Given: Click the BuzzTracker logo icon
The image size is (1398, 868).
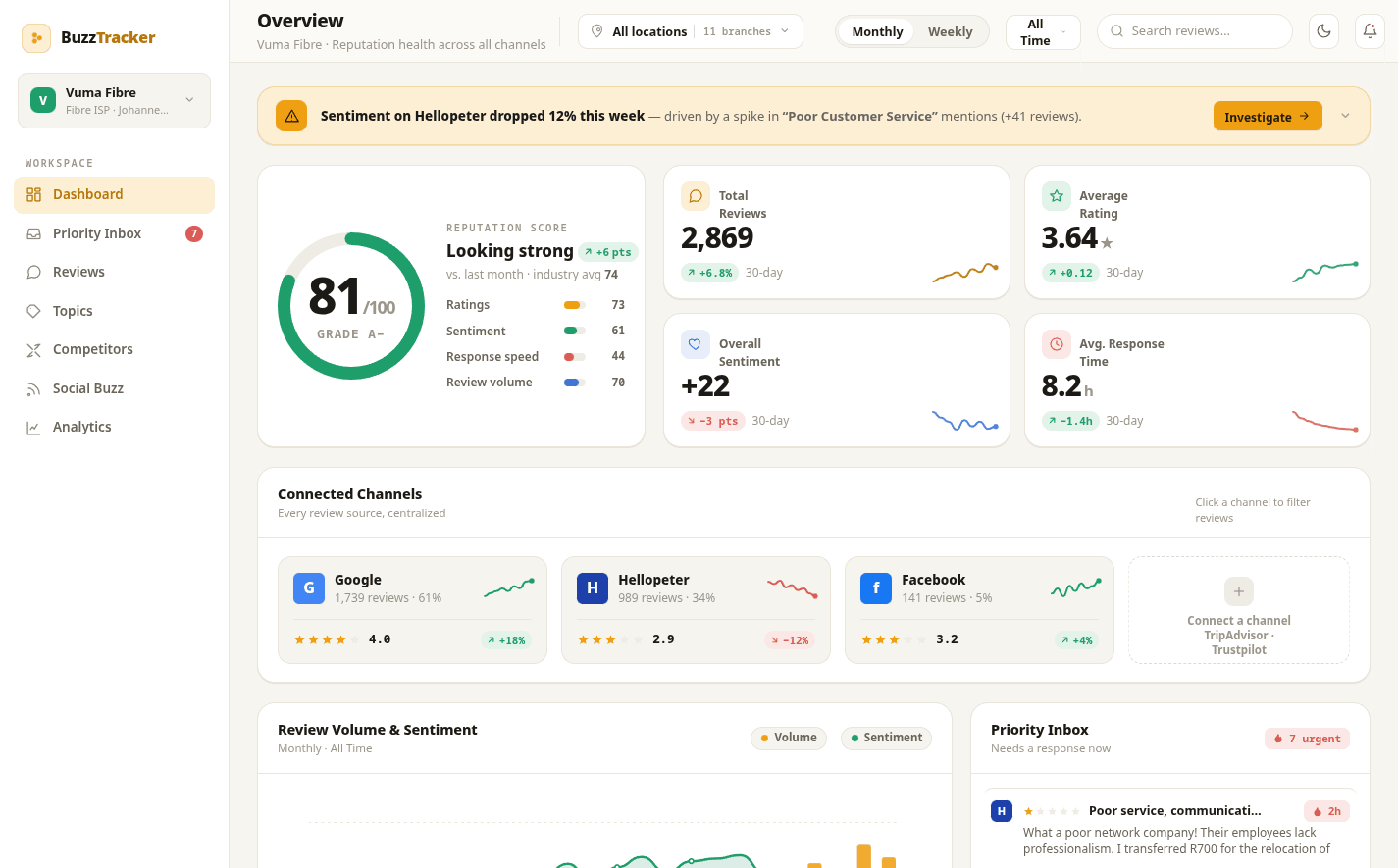Looking at the screenshot, I should point(36,38).
